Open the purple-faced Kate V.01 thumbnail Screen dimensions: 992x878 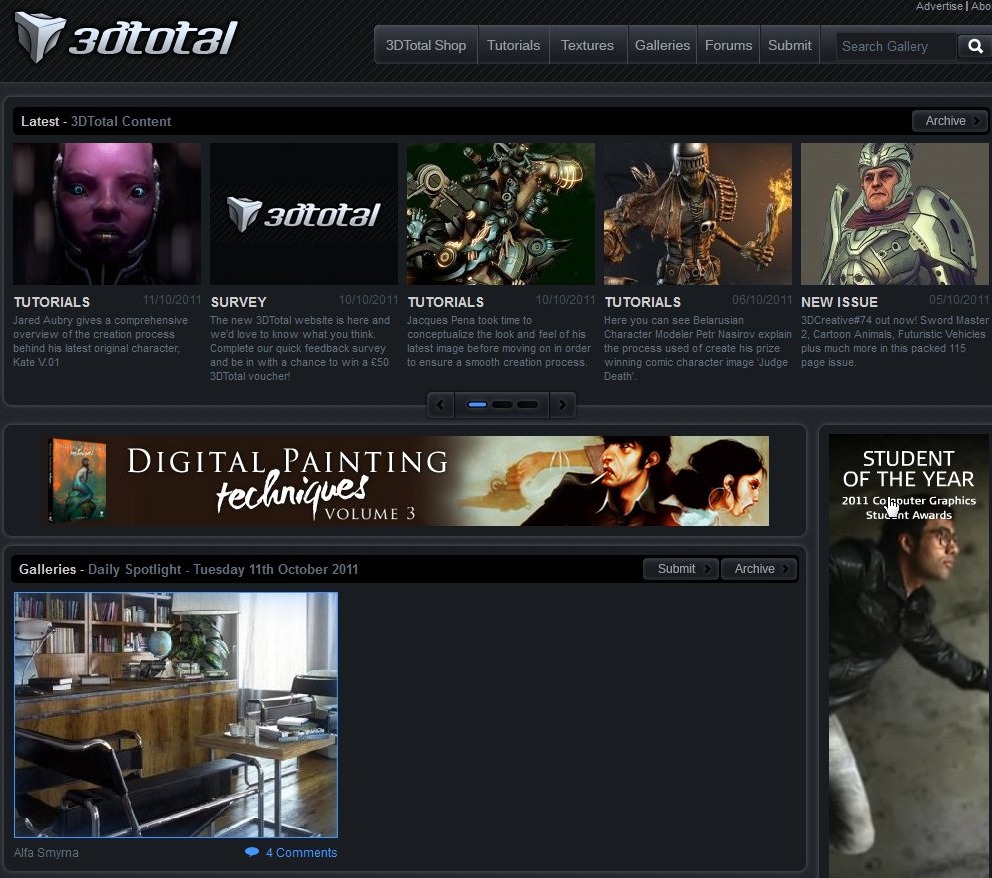[x=107, y=214]
